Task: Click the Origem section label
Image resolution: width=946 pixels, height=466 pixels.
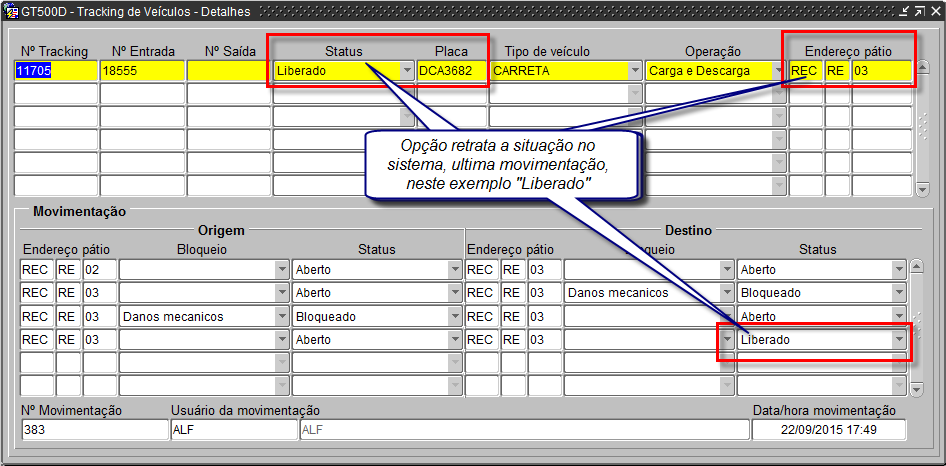Action: click(221, 230)
